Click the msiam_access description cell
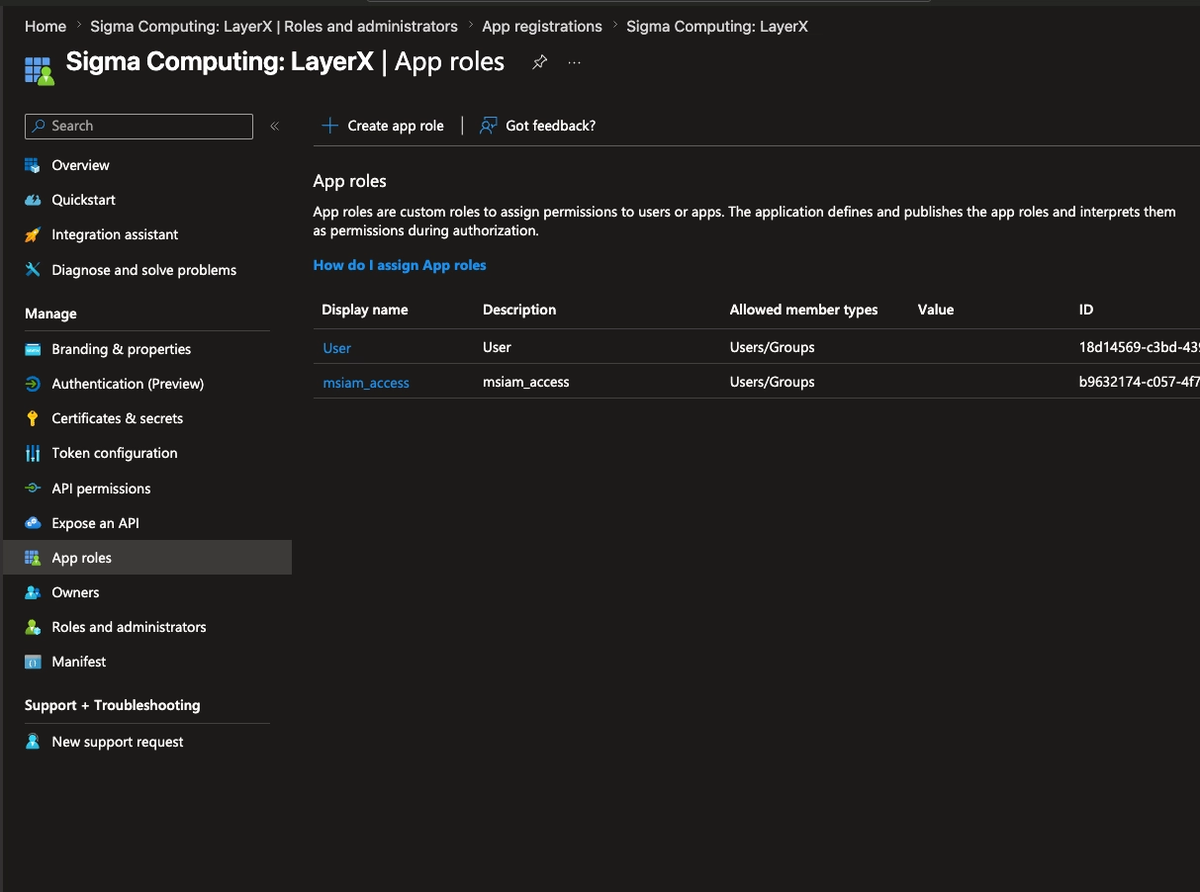Image resolution: width=1200 pixels, height=892 pixels. [x=526, y=382]
